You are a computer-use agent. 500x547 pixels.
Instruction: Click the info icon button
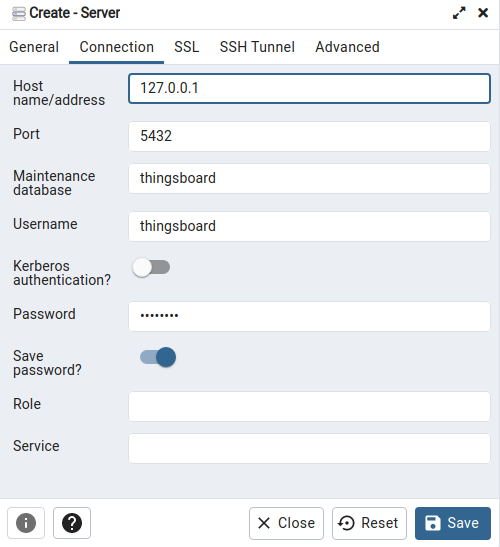point(26,523)
